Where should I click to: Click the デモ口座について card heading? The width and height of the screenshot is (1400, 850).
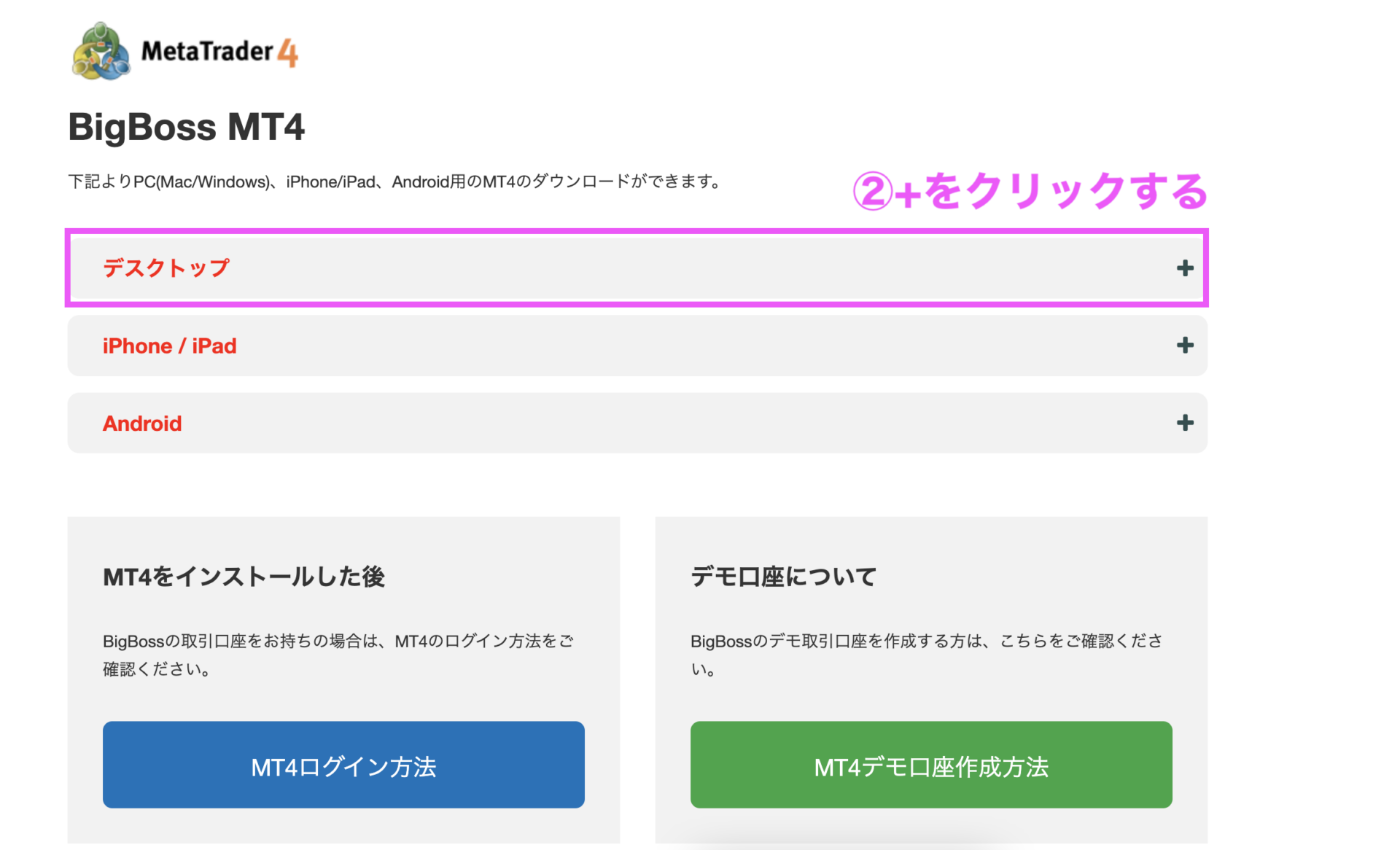783,577
